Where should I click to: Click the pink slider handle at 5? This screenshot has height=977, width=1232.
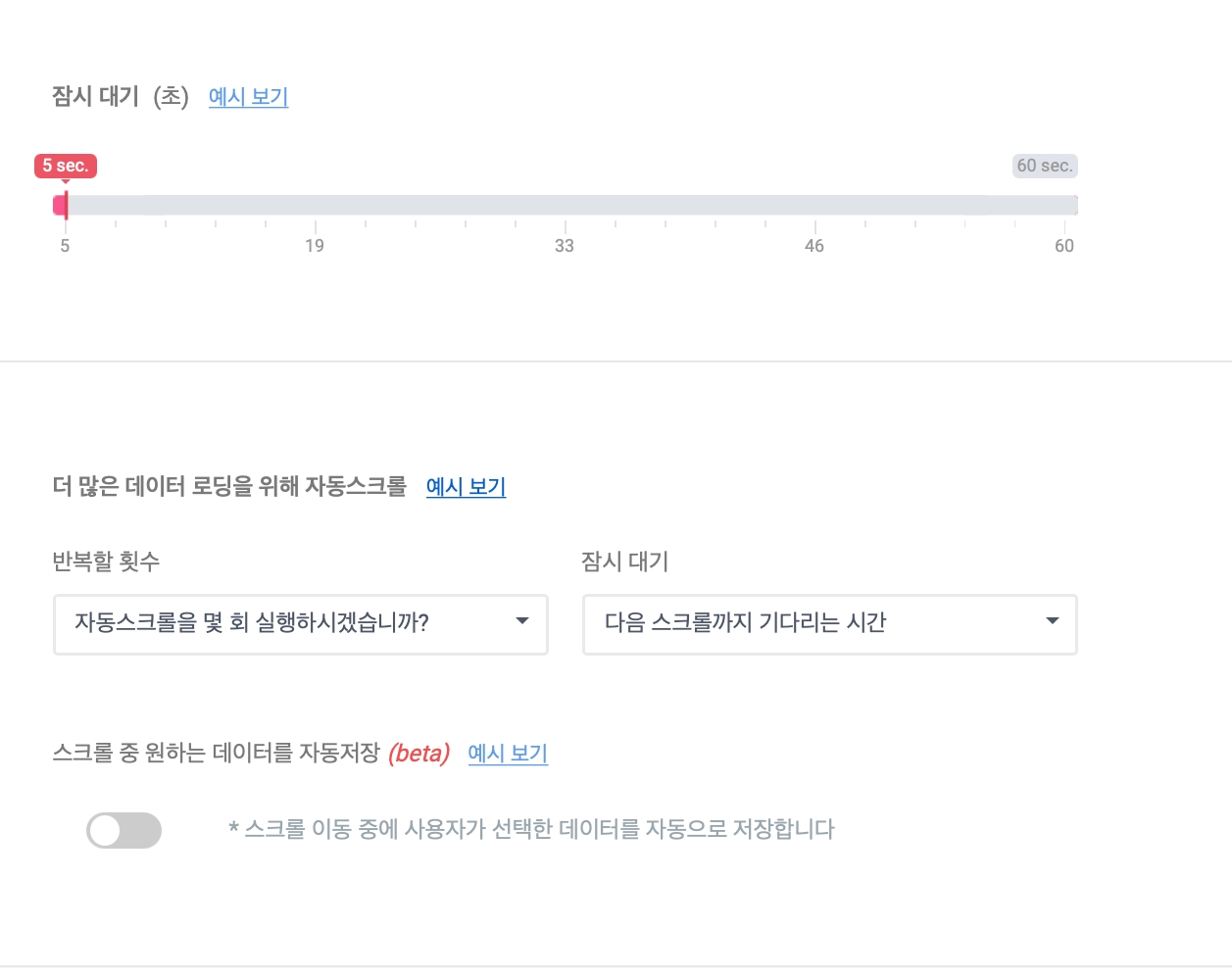[62, 205]
